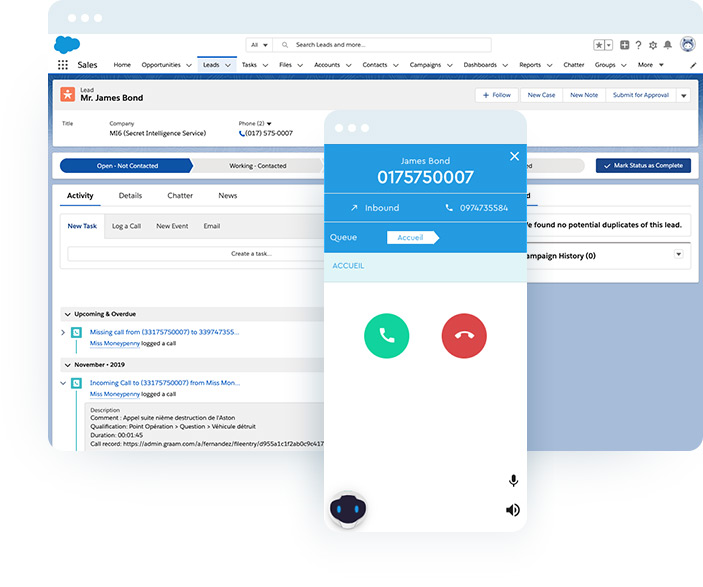
Task: Answer the call with green phone button
Action: click(386, 335)
